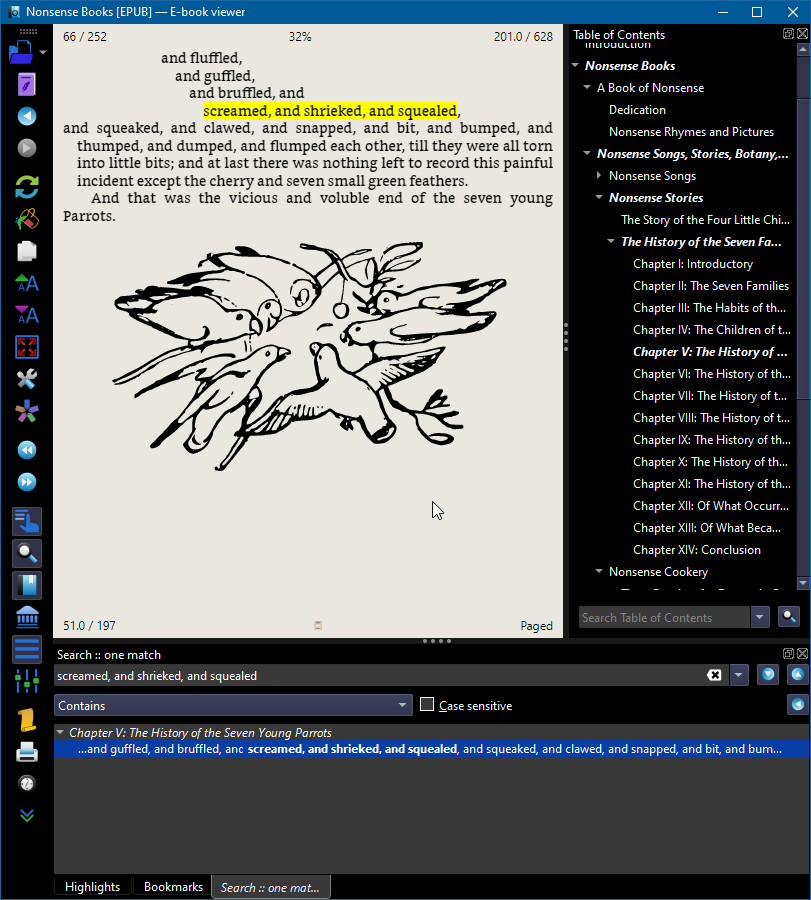811x900 pixels.
Task: Jump to next section with fast-forward icon
Action: 26,482
